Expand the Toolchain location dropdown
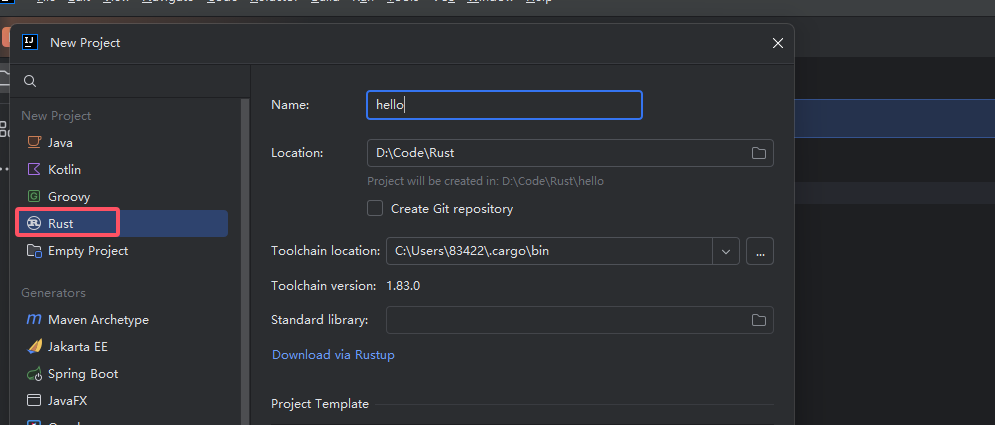 pyautogui.click(x=726, y=251)
